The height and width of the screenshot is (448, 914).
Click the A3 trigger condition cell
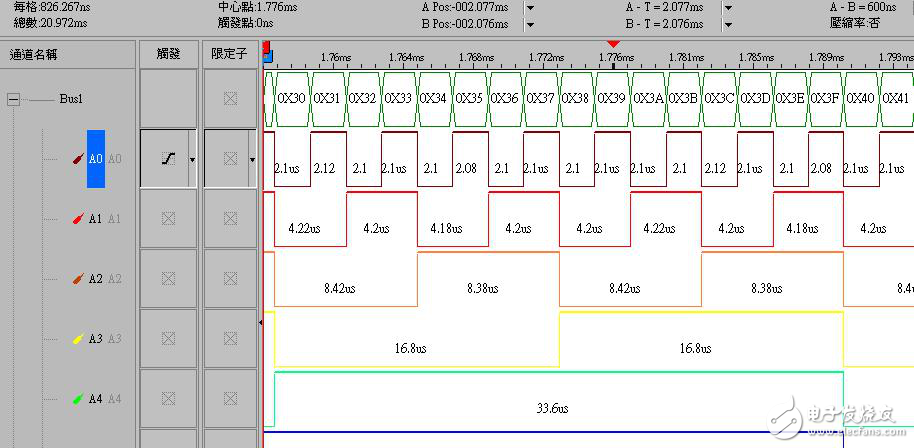pyautogui.click(x=168, y=339)
